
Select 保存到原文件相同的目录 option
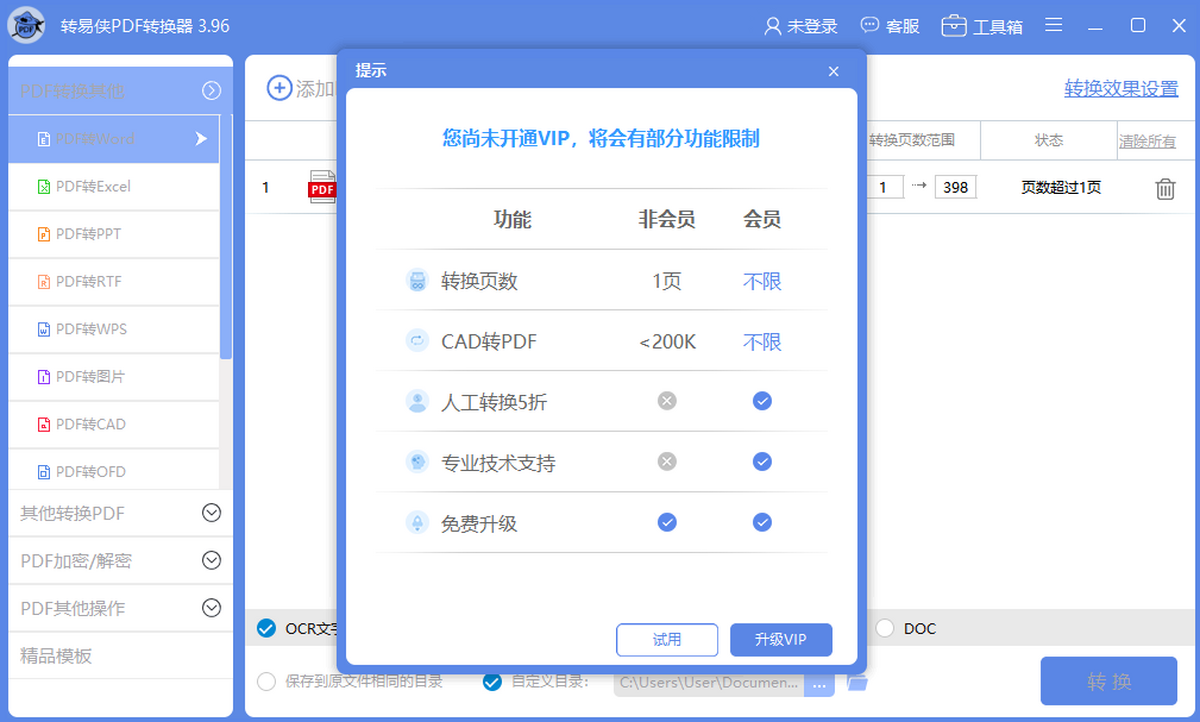tap(266, 681)
